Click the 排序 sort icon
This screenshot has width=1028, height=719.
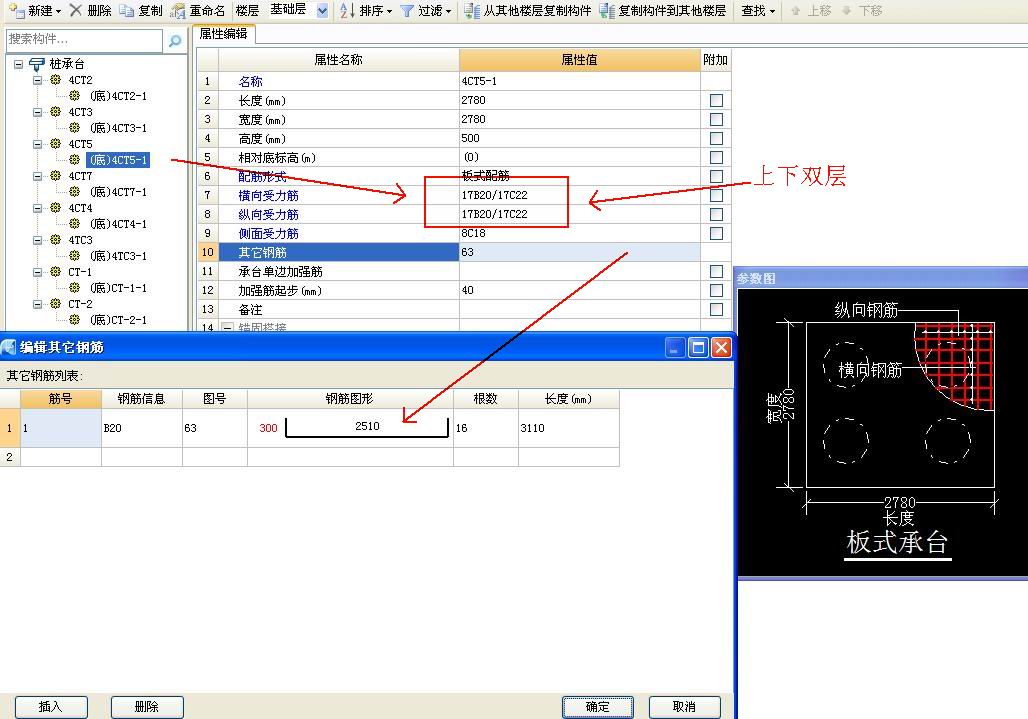point(347,10)
